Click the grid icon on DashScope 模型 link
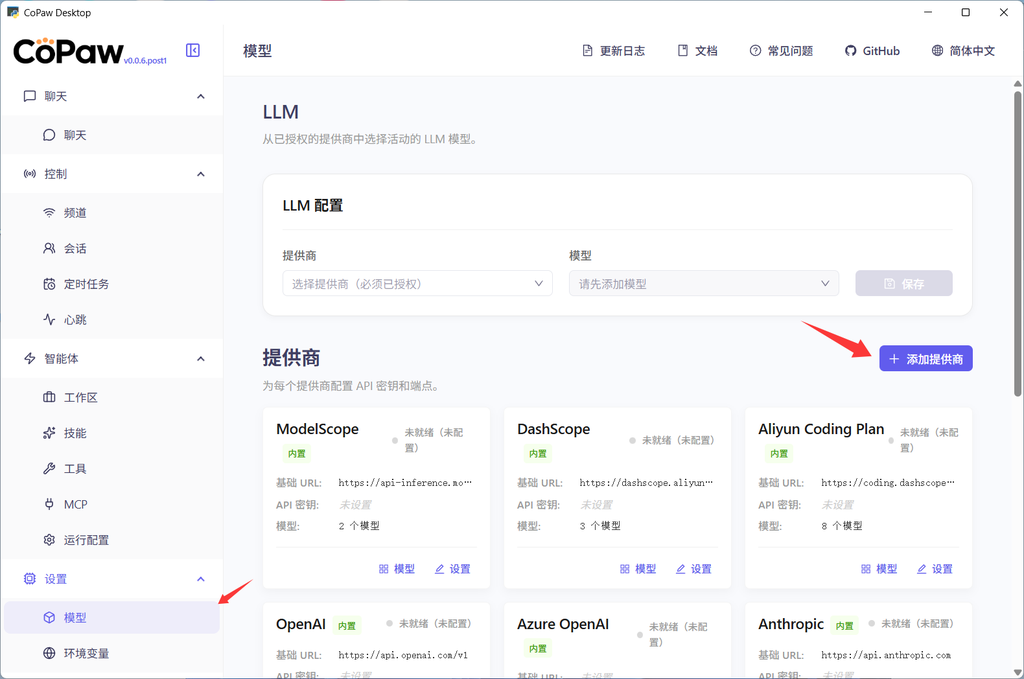Image resolution: width=1024 pixels, height=679 pixels. pos(624,569)
